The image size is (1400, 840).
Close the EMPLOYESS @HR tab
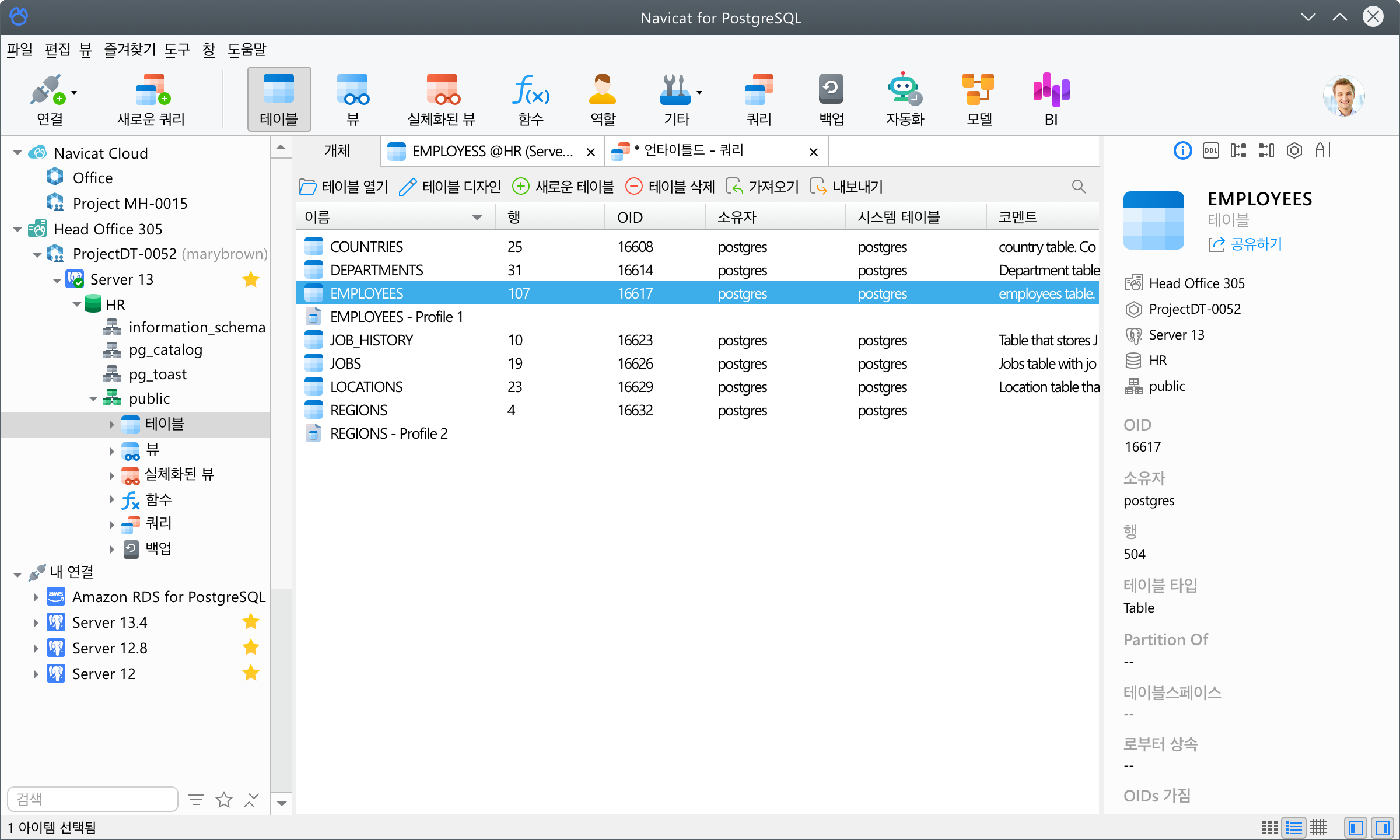[591, 152]
